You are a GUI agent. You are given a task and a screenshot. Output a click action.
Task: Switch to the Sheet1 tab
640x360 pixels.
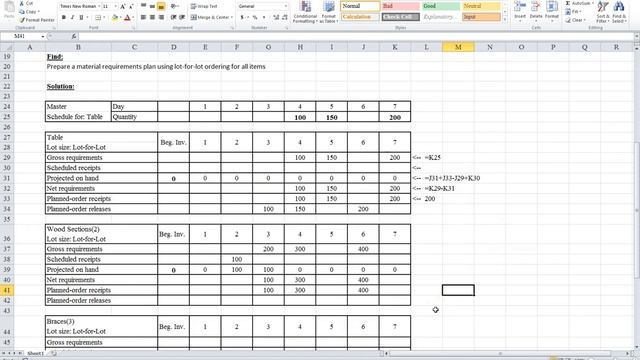pos(36,353)
